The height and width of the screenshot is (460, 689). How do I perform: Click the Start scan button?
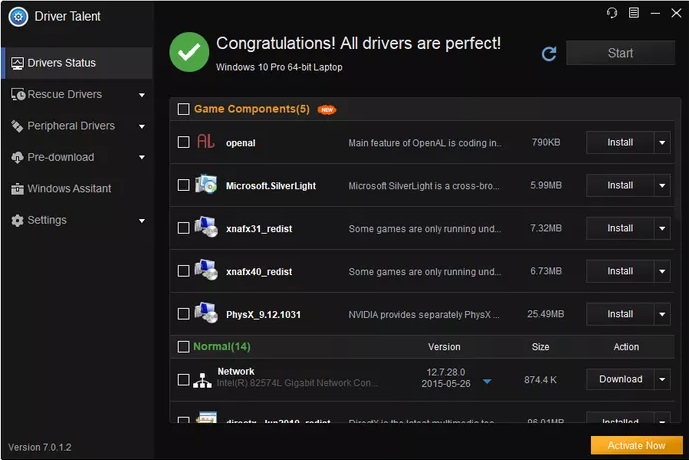[620, 53]
